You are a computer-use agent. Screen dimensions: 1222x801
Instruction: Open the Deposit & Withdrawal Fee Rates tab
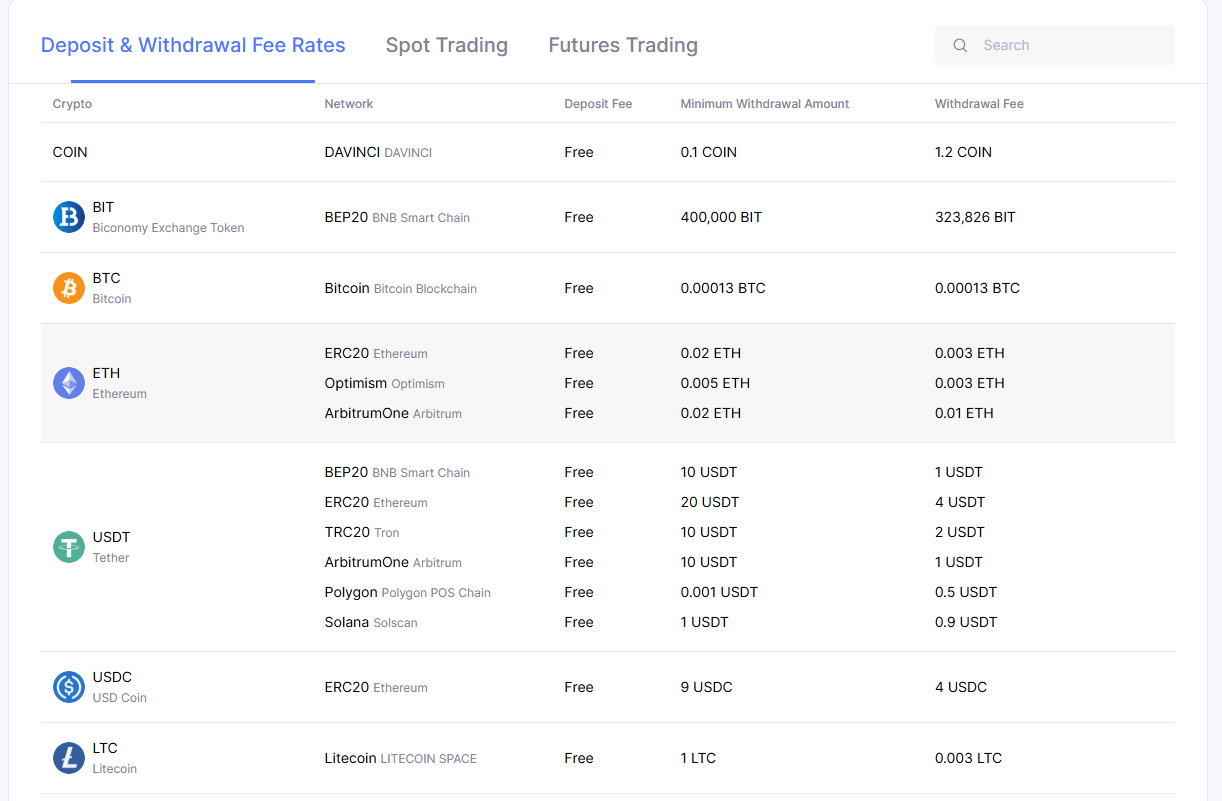(193, 45)
